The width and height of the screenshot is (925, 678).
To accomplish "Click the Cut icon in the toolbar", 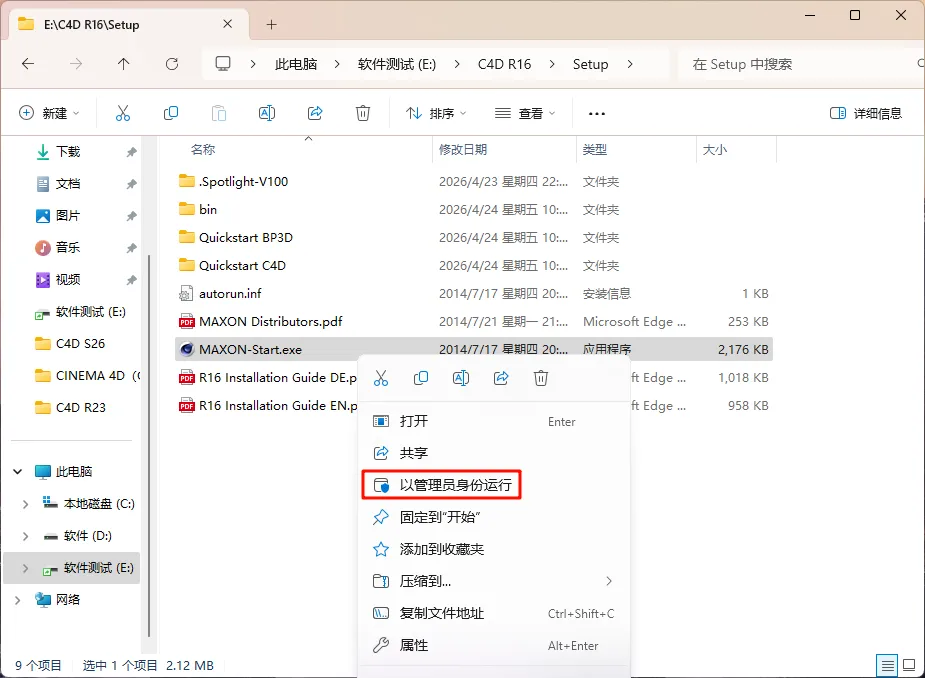I will 123,113.
